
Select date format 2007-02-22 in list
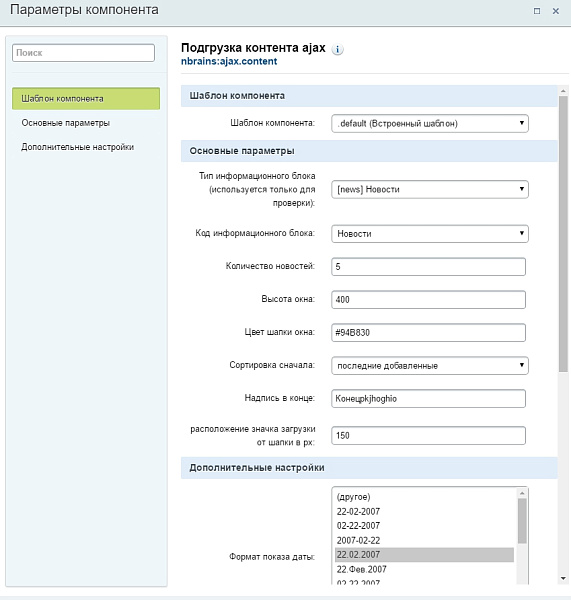tap(424, 540)
